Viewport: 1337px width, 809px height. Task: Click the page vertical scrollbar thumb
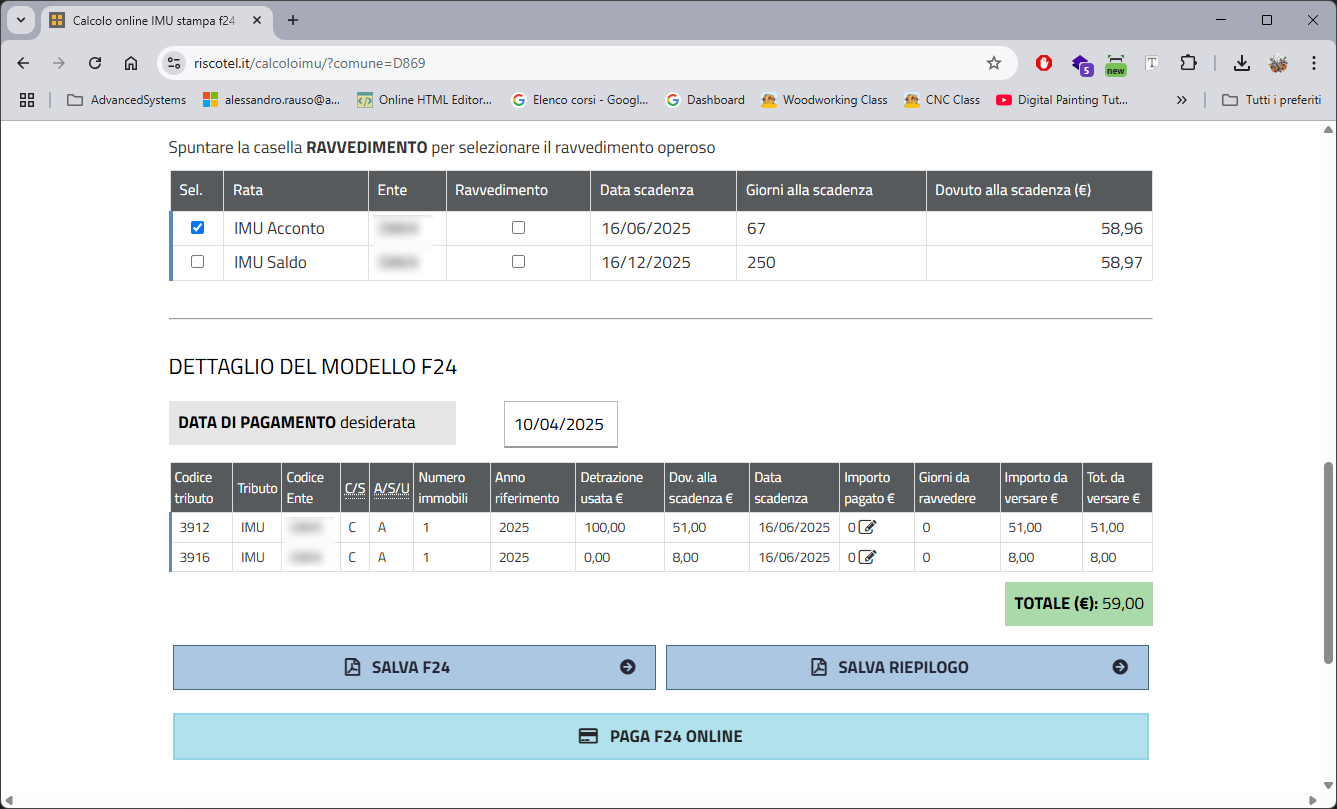(x=1328, y=562)
